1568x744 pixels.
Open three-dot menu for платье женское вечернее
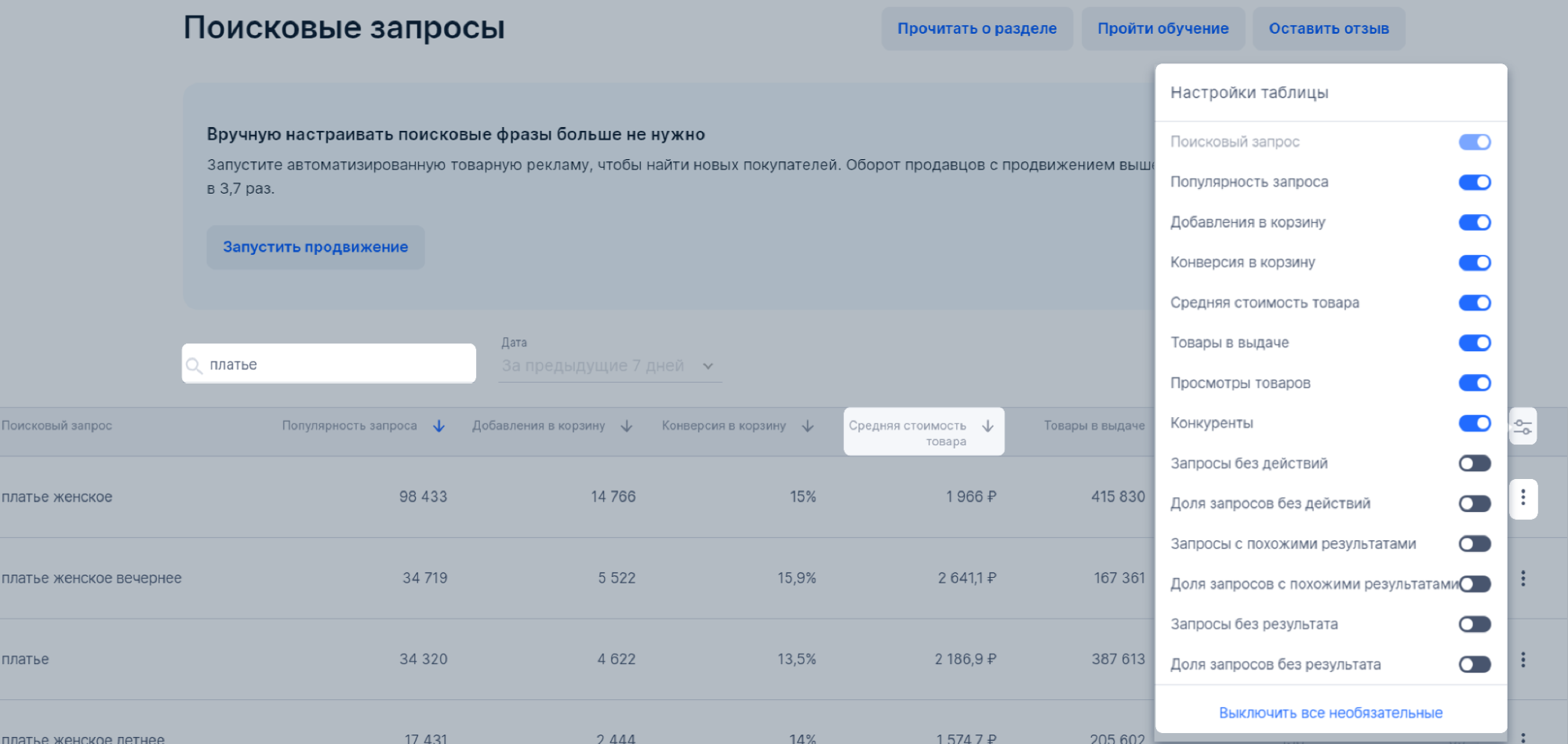tap(1523, 579)
